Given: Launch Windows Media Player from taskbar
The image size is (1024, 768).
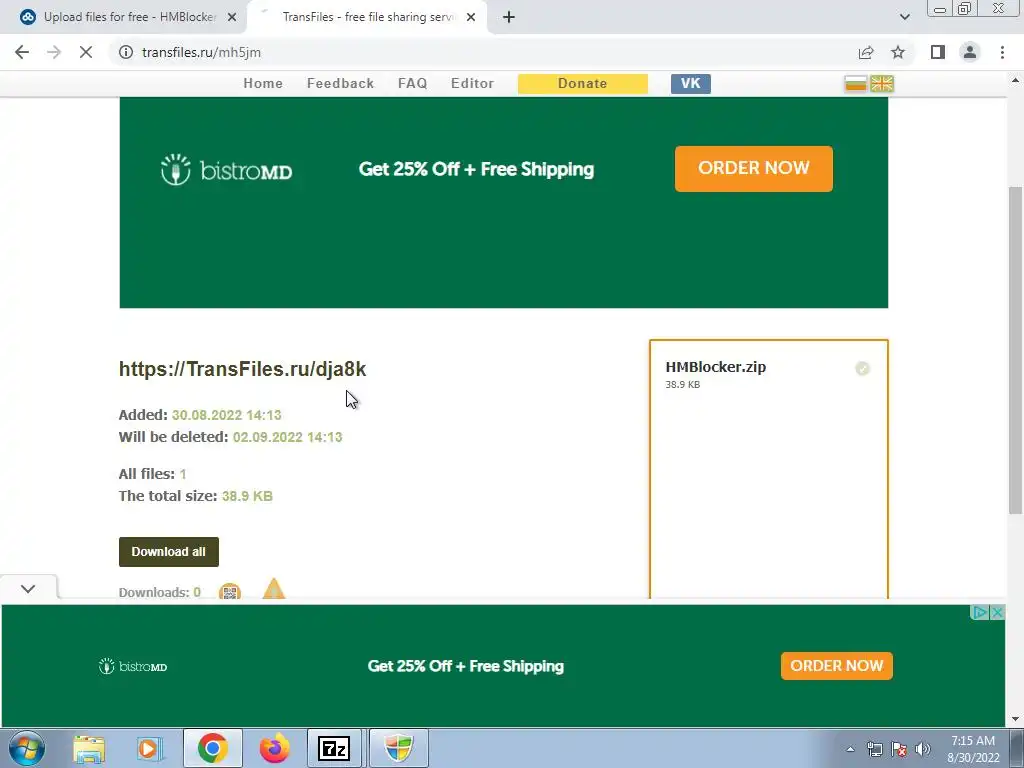Looking at the screenshot, I should pos(150,748).
